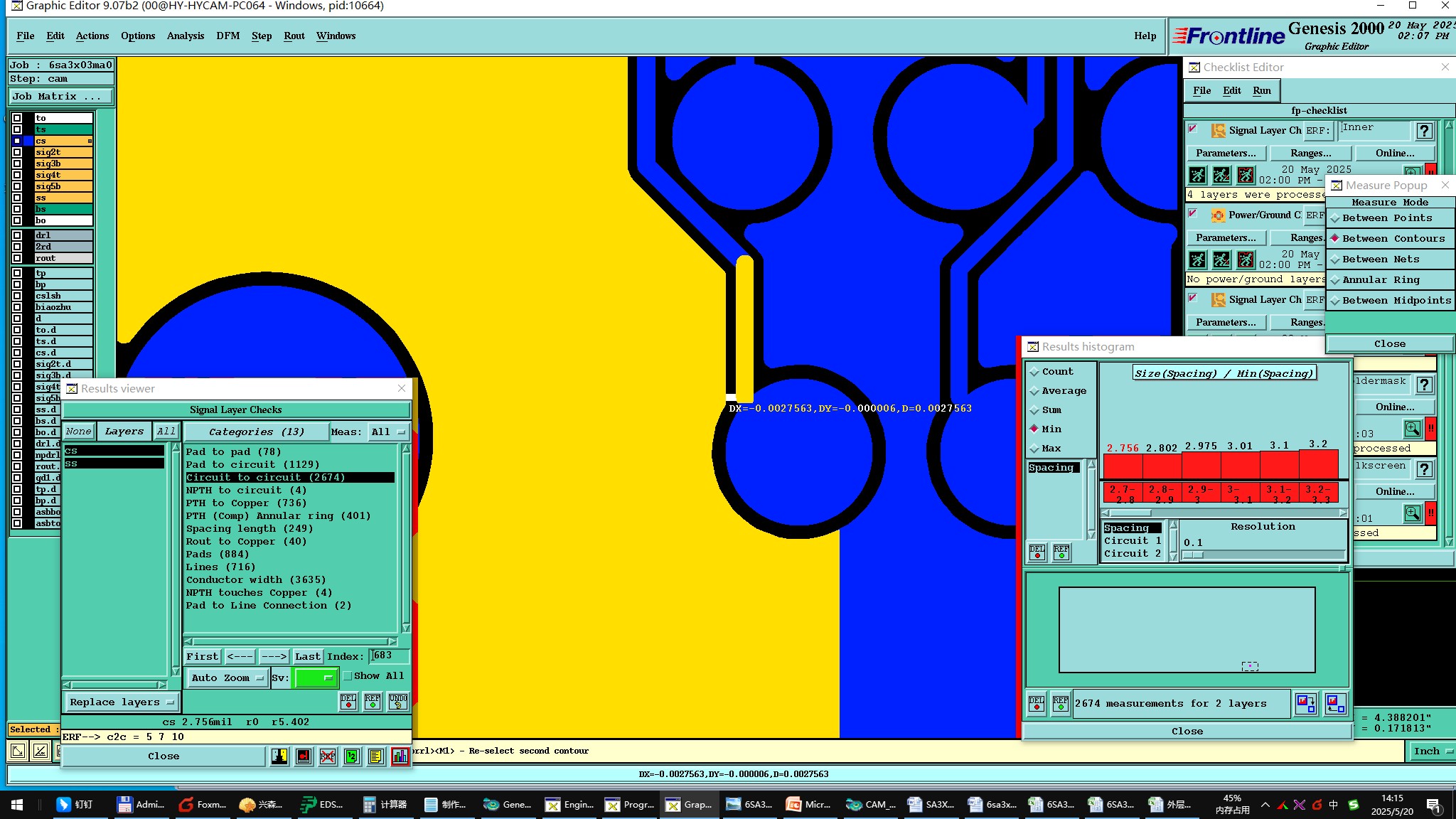Open the Analysis menu
This screenshot has width=1456, height=819.
point(185,36)
